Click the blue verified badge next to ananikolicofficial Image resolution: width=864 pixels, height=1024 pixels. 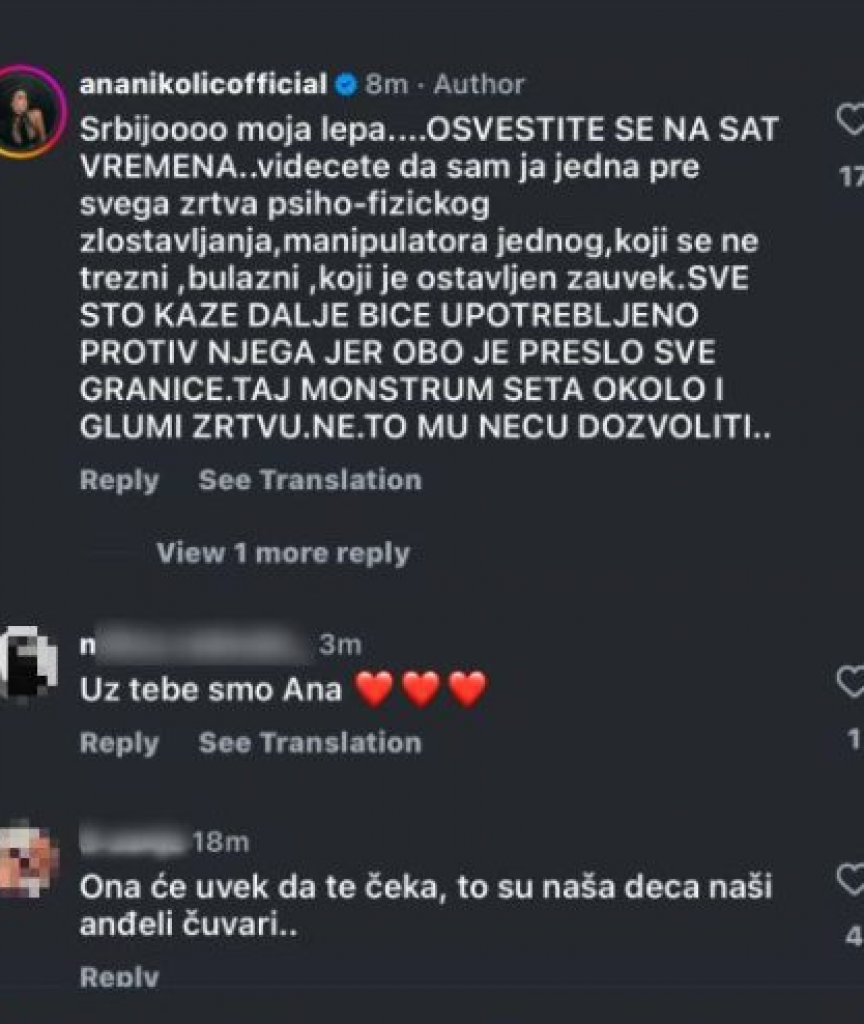click(x=346, y=84)
